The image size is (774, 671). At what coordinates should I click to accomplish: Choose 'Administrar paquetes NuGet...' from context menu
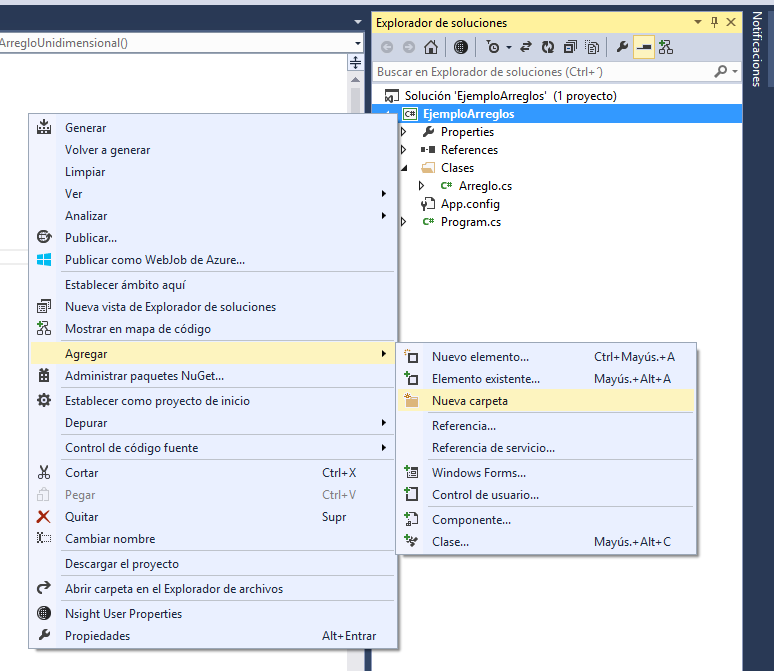click(144, 376)
